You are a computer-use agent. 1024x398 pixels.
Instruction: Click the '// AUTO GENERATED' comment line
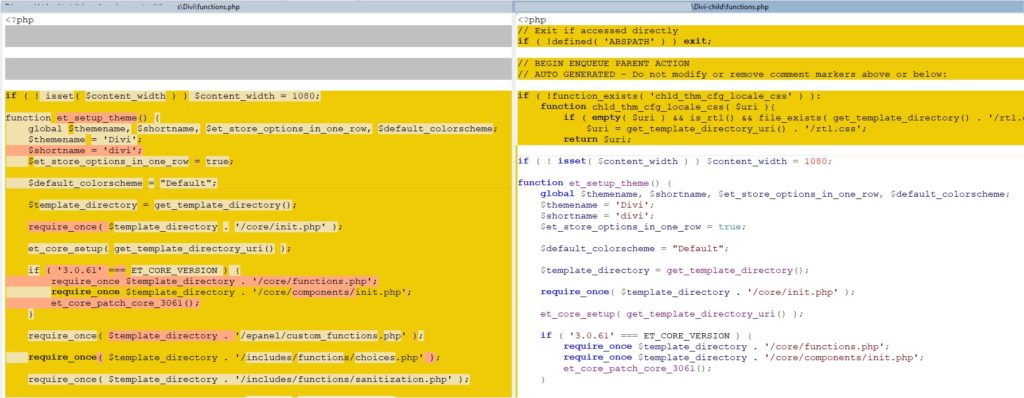pos(732,74)
